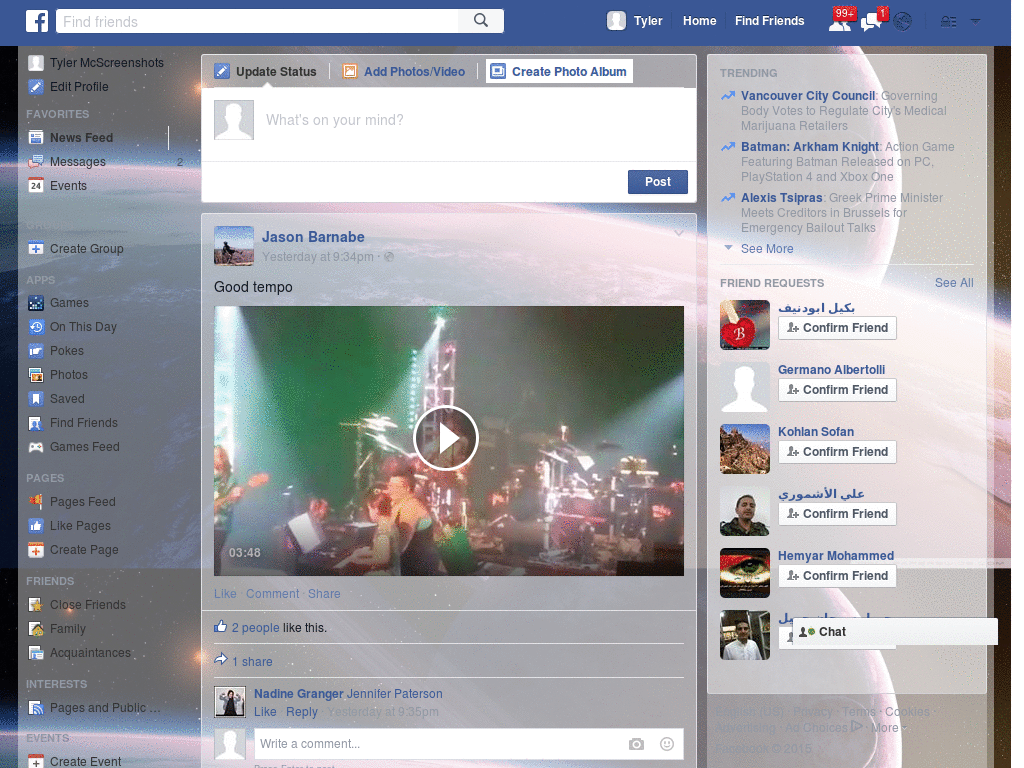Open the emoji smiley picker in comment box

point(667,744)
